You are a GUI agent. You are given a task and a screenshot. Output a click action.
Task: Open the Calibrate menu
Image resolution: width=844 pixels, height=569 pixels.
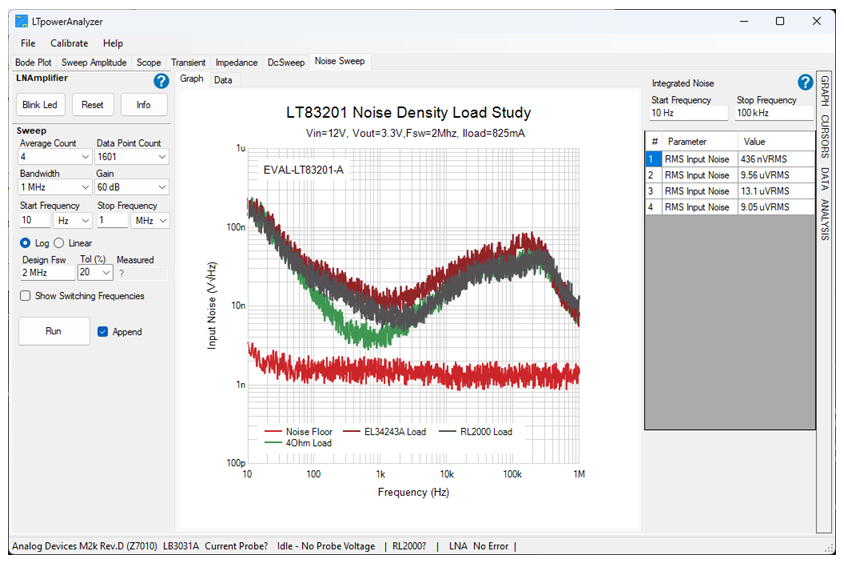tap(69, 44)
